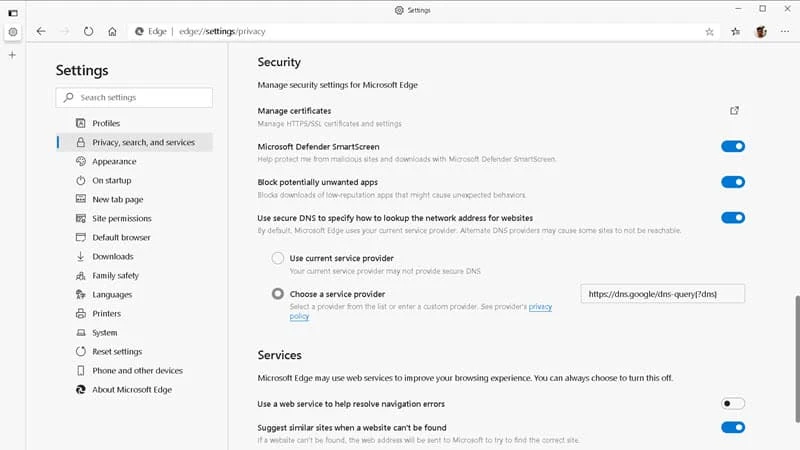Enable web service to resolve navigation errors

[x=733, y=404]
